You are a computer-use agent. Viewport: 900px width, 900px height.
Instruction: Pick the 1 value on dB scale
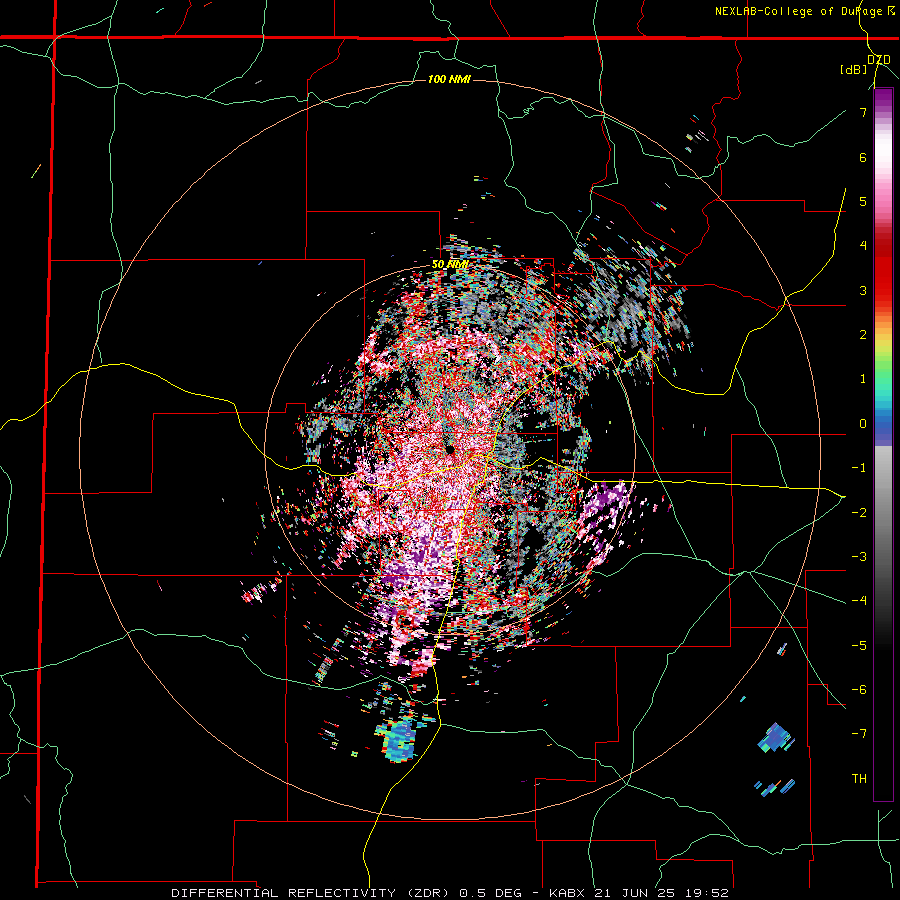point(863,379)
